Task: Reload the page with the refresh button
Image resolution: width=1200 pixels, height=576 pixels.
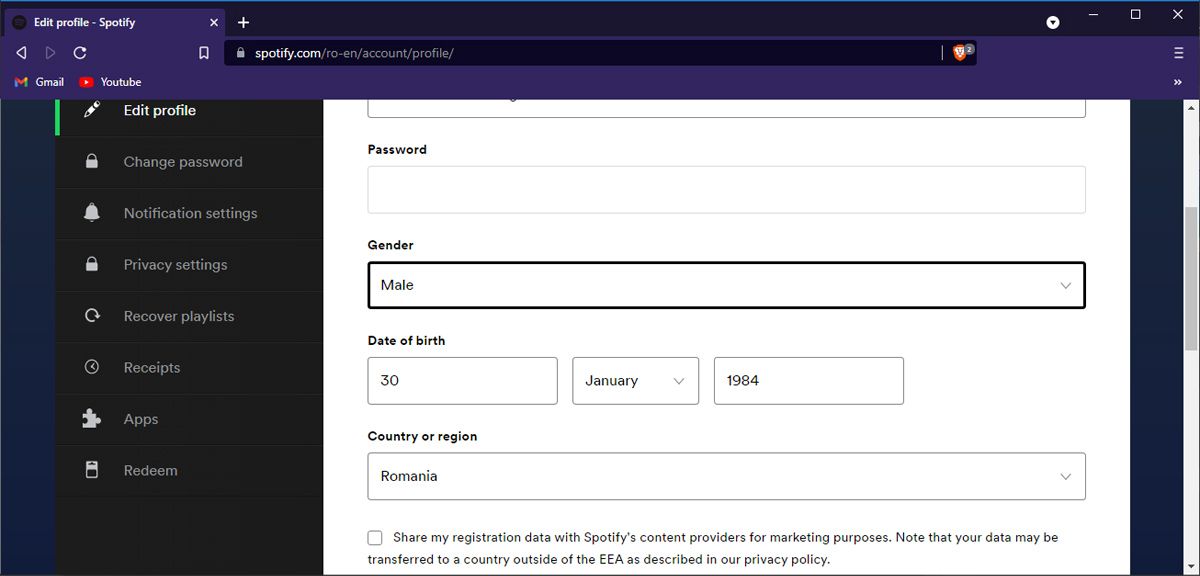Action: [80, 53]
